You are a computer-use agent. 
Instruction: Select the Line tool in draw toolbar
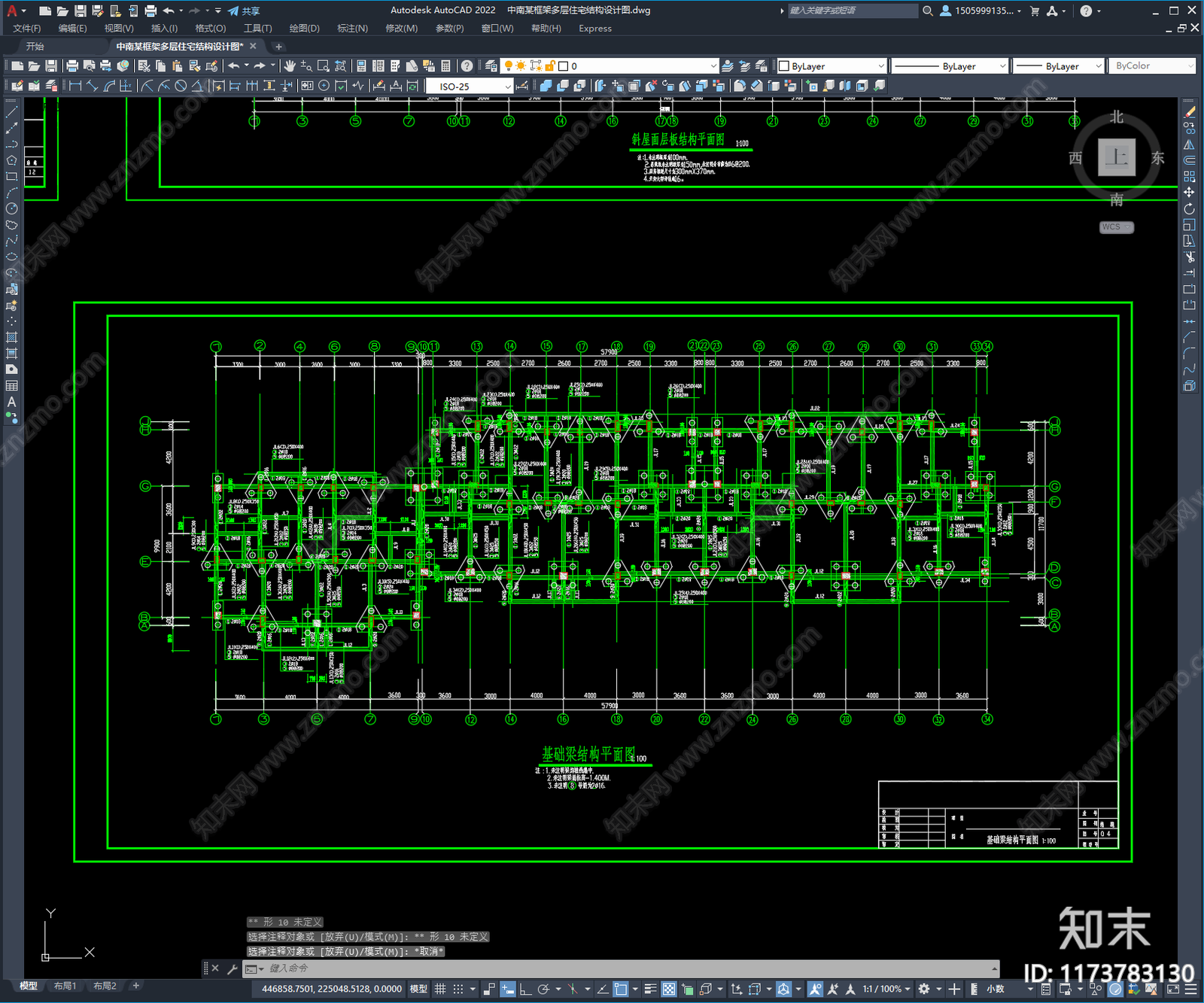point(11,112)
